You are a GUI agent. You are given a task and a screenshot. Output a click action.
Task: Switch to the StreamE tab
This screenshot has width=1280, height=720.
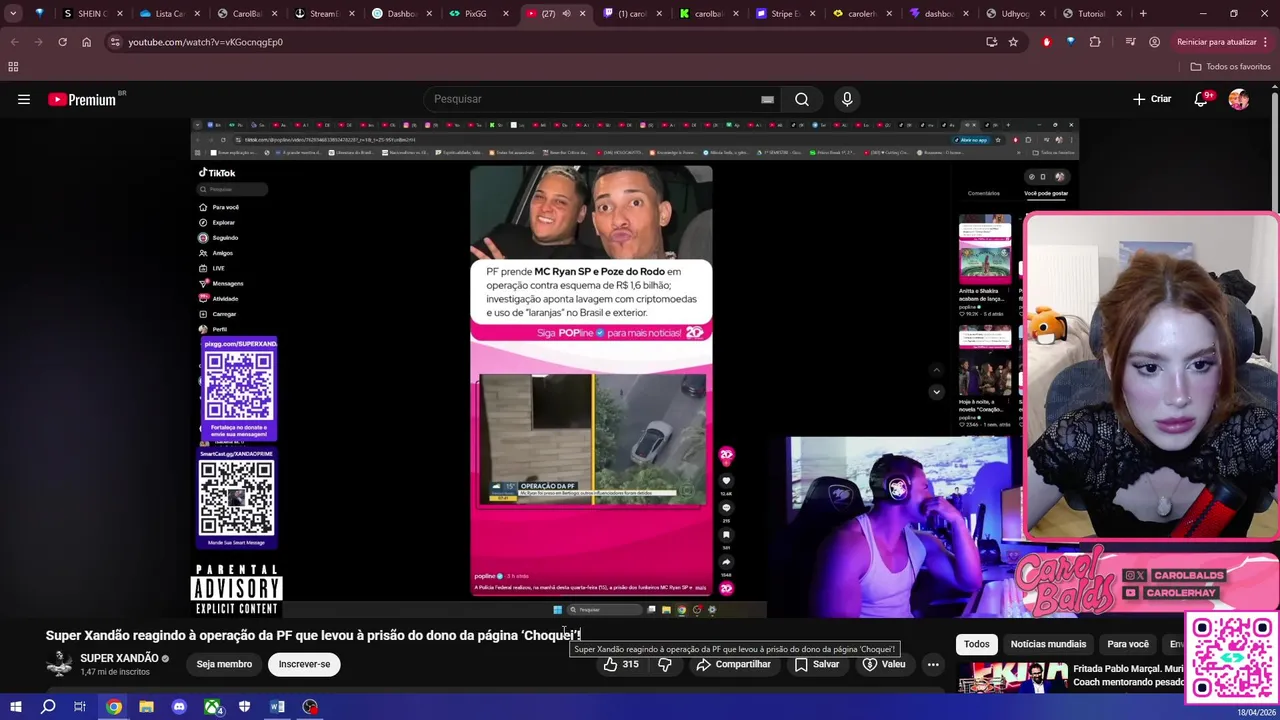click(323, 14)
